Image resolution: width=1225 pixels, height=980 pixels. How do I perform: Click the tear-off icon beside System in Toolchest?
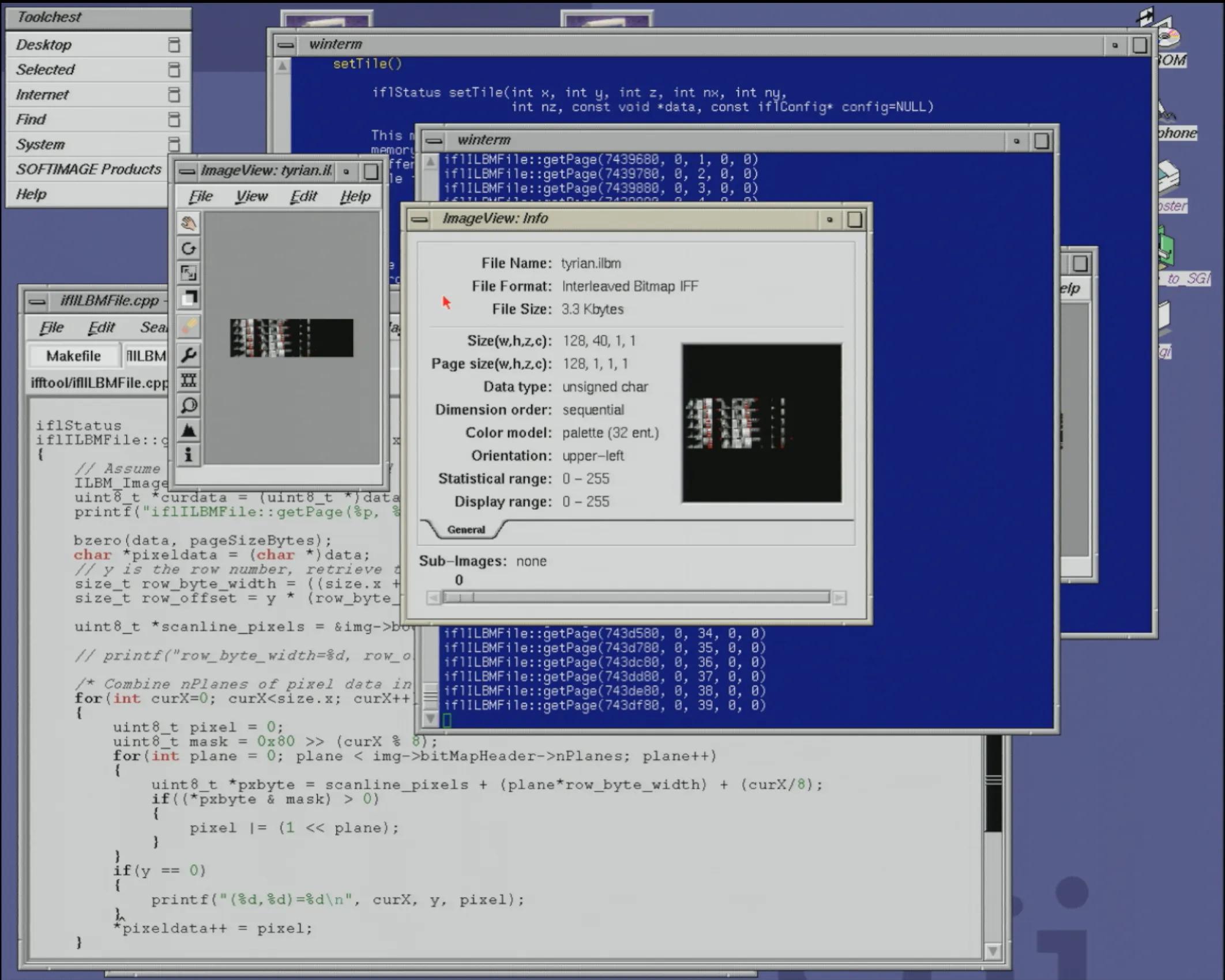[x=174, y=144]
